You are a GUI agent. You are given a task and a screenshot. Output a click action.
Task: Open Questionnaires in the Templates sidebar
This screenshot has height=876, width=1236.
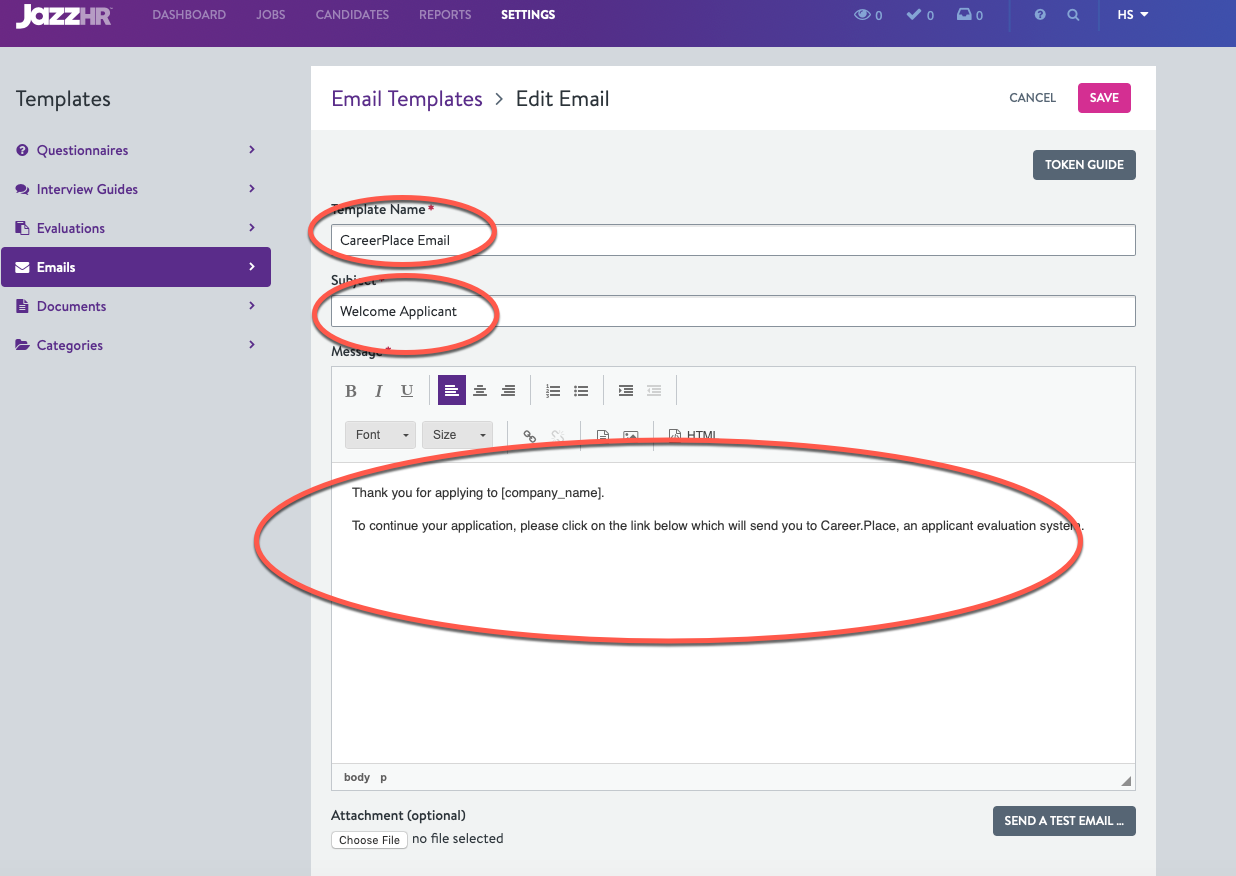pos(82,150)
